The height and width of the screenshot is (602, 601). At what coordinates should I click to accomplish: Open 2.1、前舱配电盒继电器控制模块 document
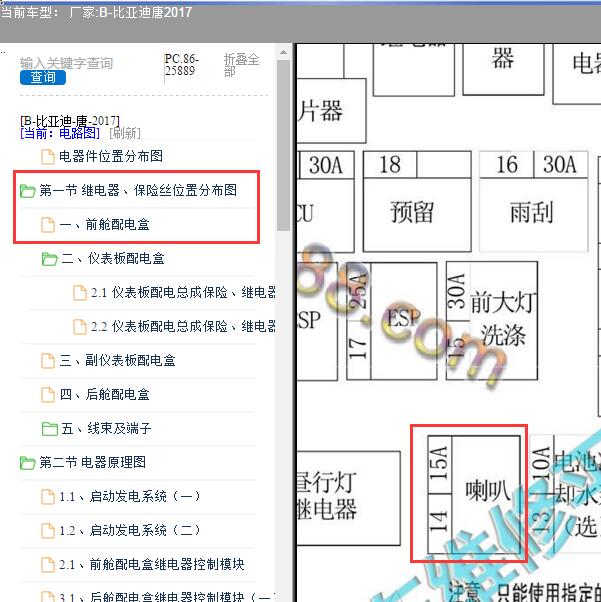coord(152,564)
